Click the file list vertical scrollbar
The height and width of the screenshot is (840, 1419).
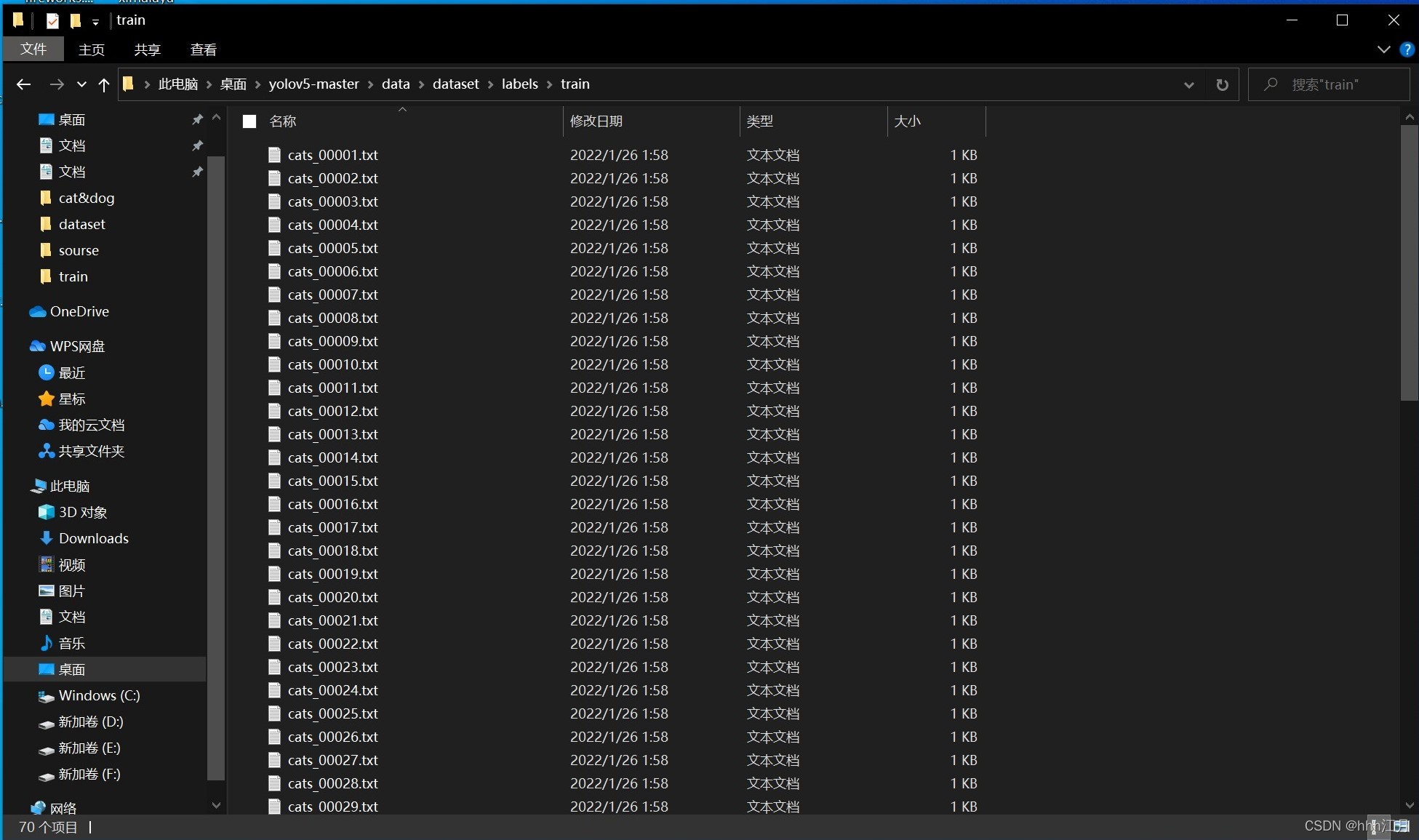[1409, 263]
